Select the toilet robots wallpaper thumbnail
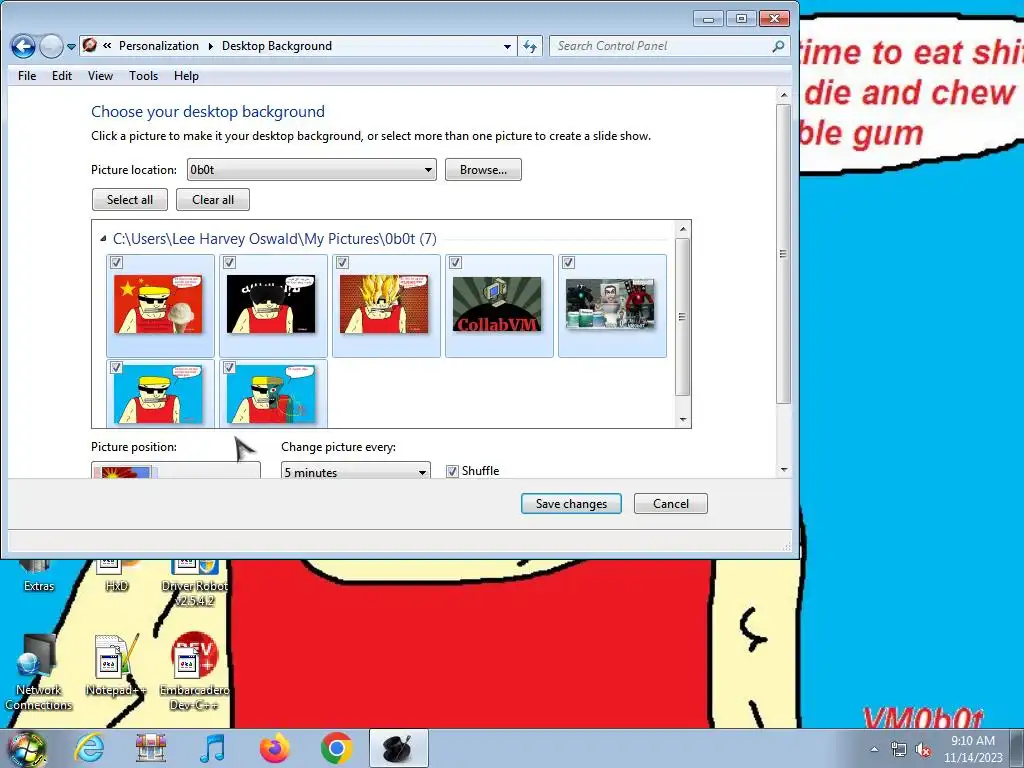This screenshot has width=1024, height=768. [611, 304]
